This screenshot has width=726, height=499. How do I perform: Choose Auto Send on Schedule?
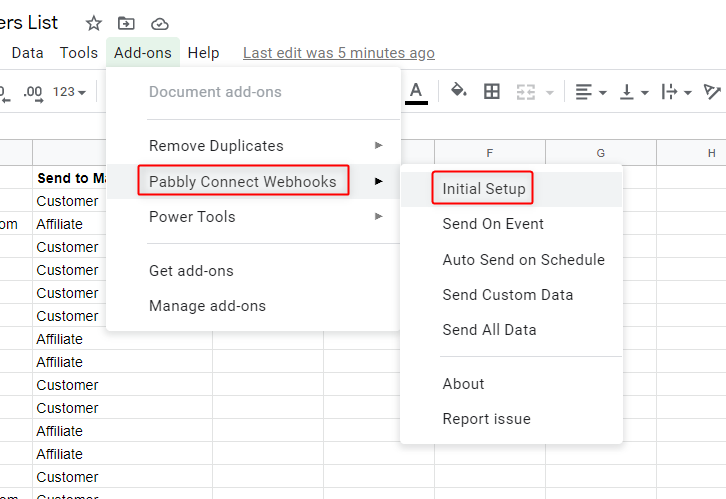[x=511, y=260]
